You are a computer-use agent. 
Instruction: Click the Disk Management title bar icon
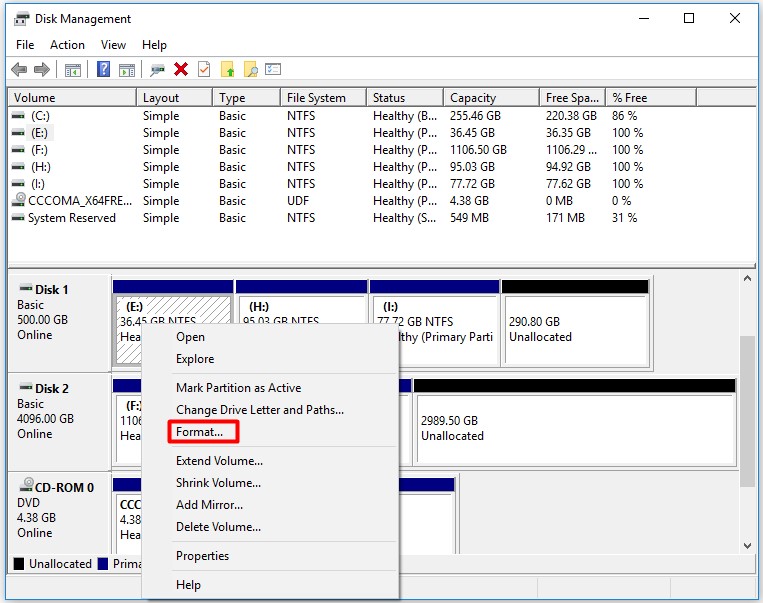(21, 19)
